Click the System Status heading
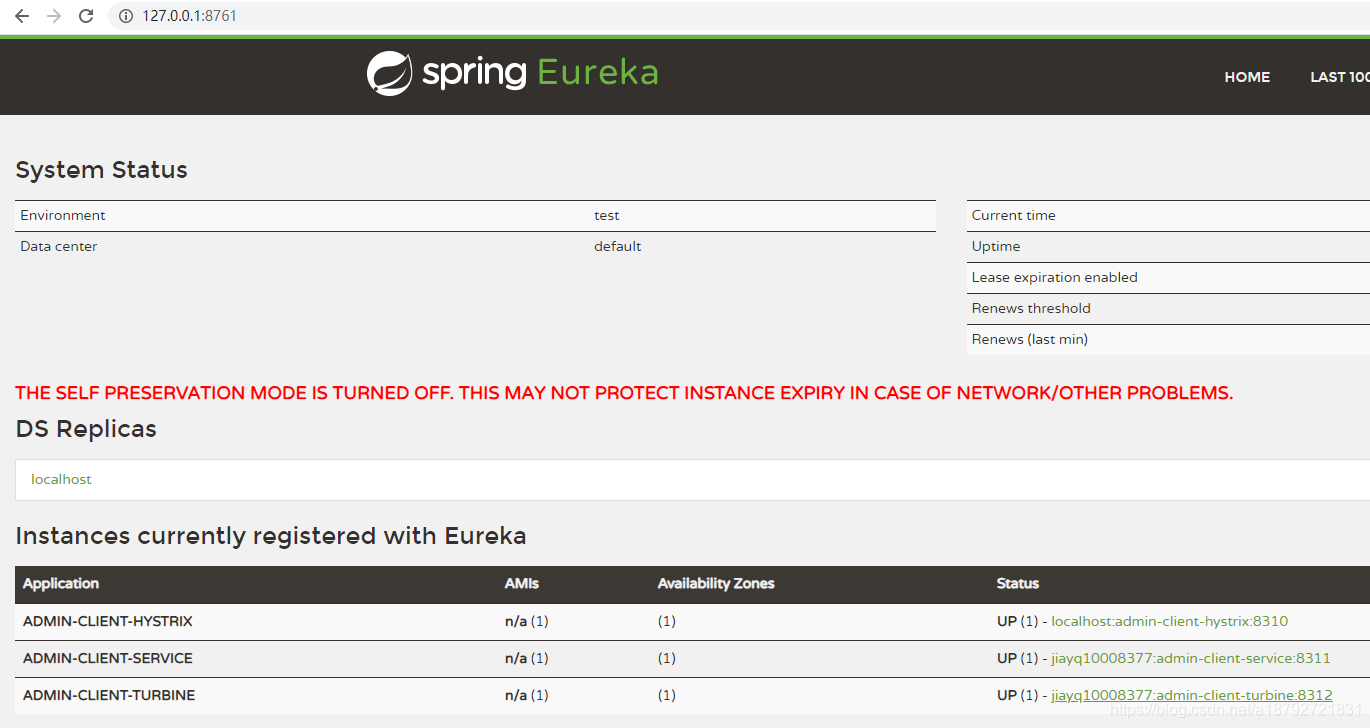This screenshot has height=728, width=1370. pyautogui.click(x=102, y=170)
